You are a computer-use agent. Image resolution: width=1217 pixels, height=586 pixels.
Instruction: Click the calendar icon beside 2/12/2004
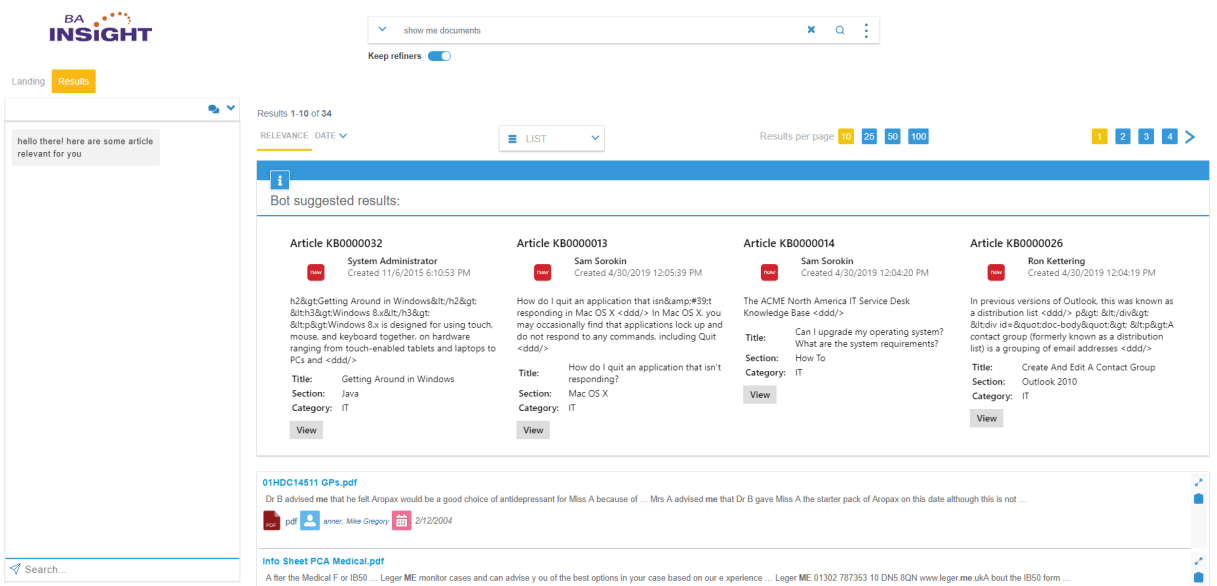pos(401,520)
